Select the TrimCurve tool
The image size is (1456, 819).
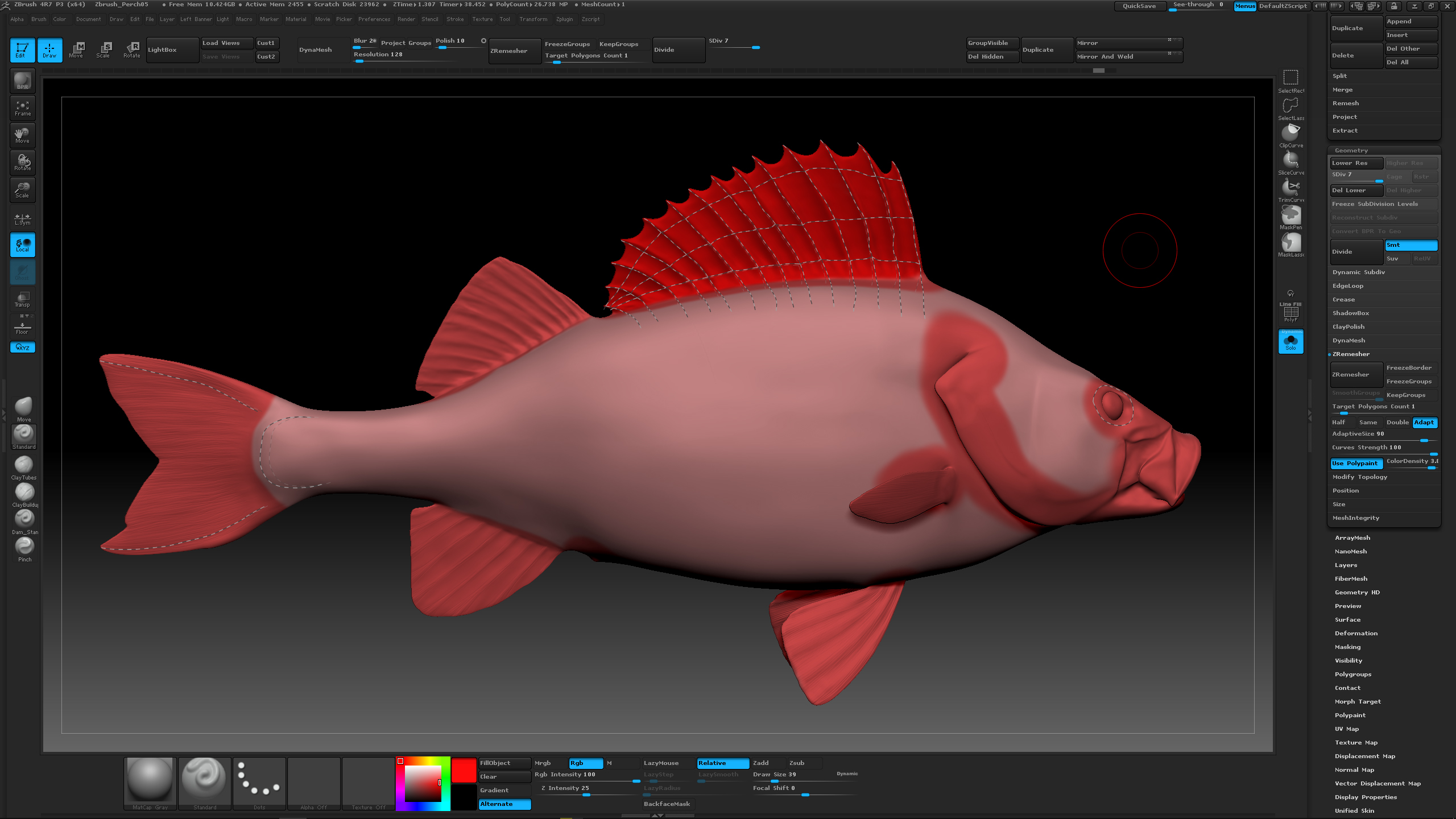point(1291,190)
